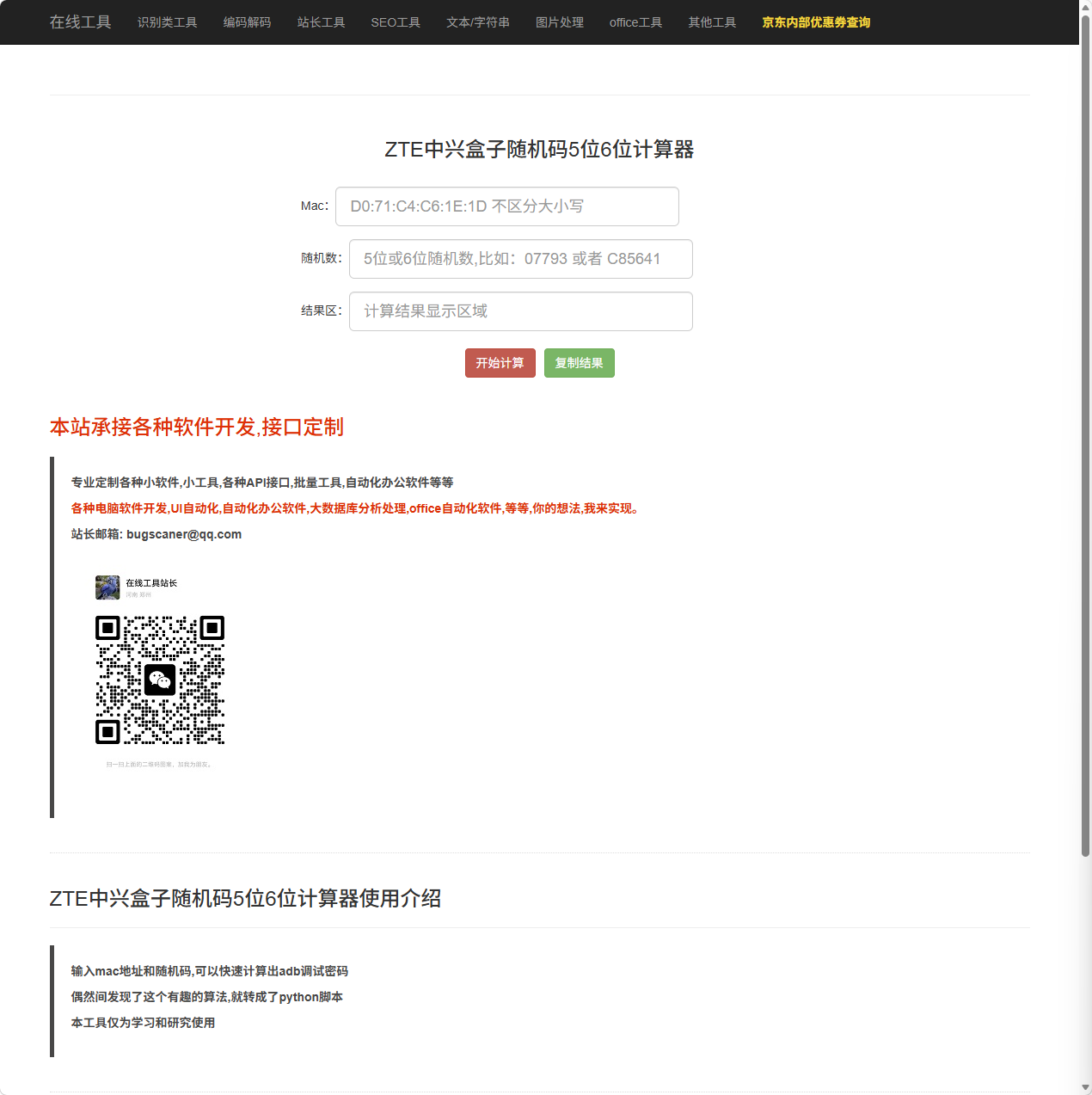Screen dimensions: 1092x1095
Task: Click the 在线工具站长 name label
Action: tap(151, 583)
